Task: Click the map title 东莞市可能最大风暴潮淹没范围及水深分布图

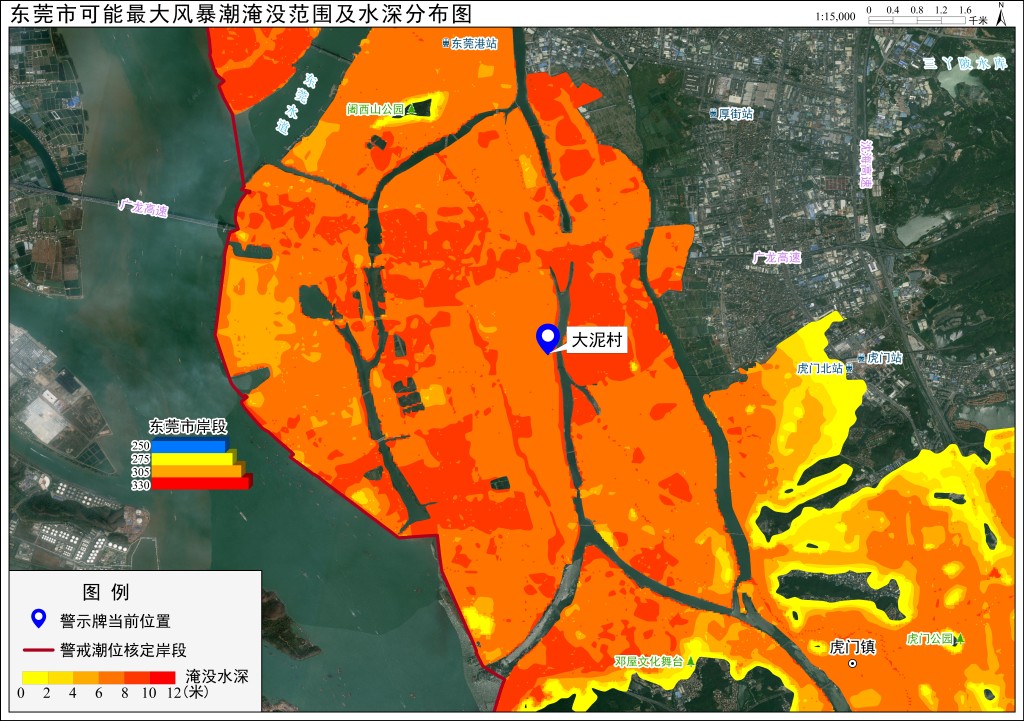Action: point(240,14)
